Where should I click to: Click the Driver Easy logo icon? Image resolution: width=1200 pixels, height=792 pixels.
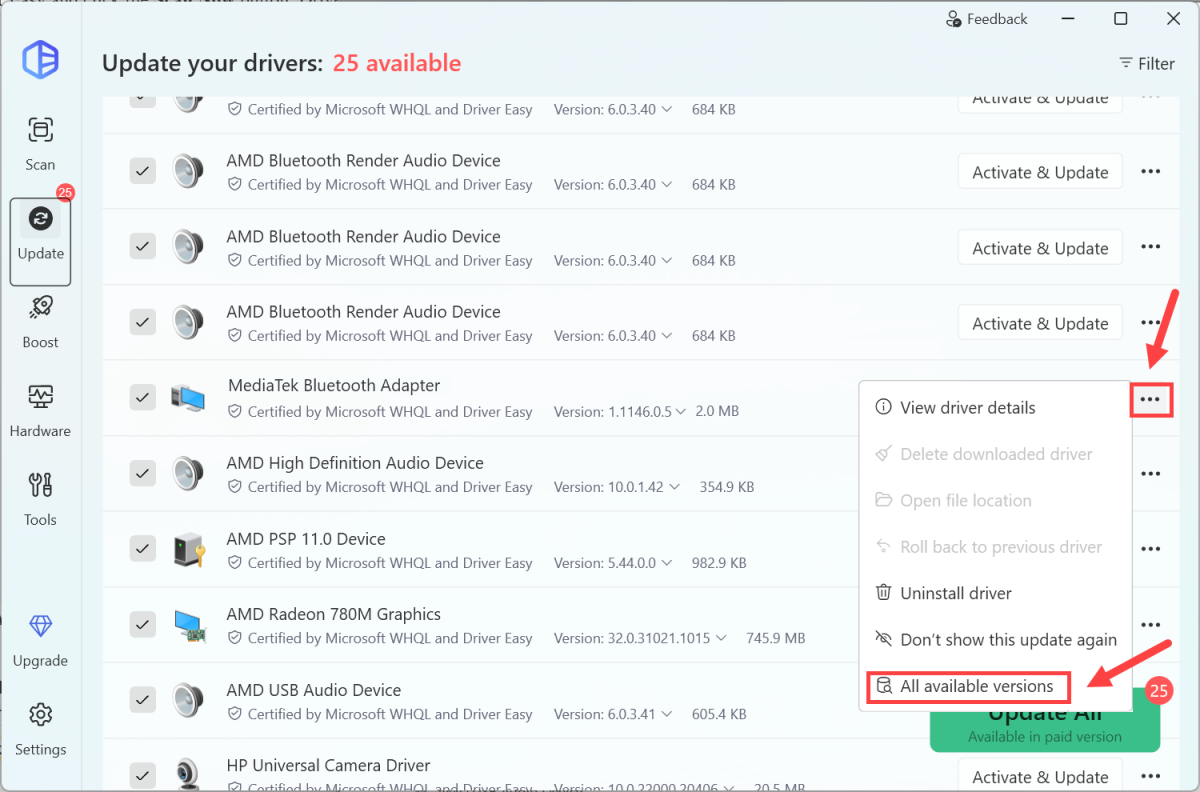41,59
